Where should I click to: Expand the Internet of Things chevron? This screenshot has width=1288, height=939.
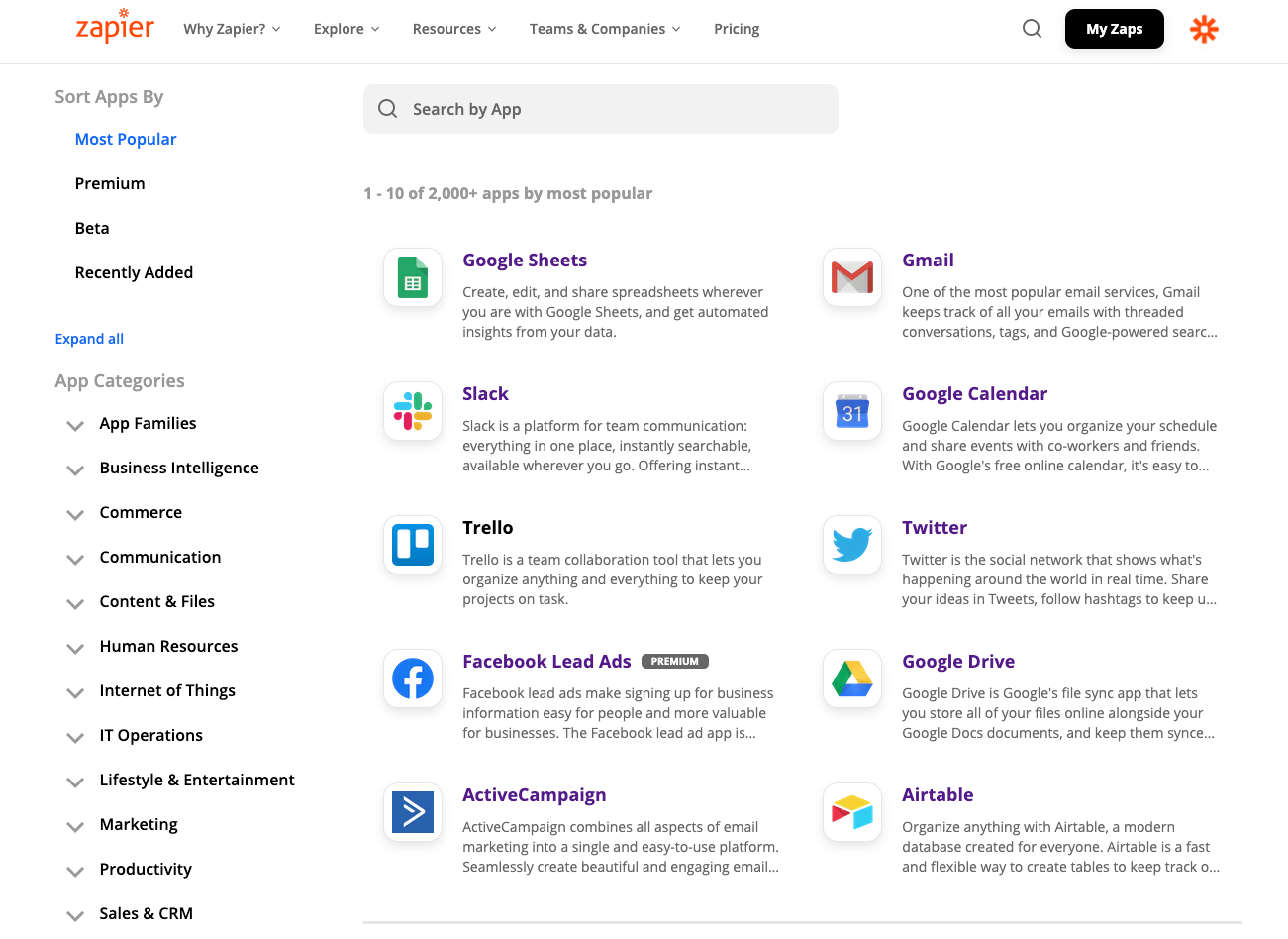(75, 693)
